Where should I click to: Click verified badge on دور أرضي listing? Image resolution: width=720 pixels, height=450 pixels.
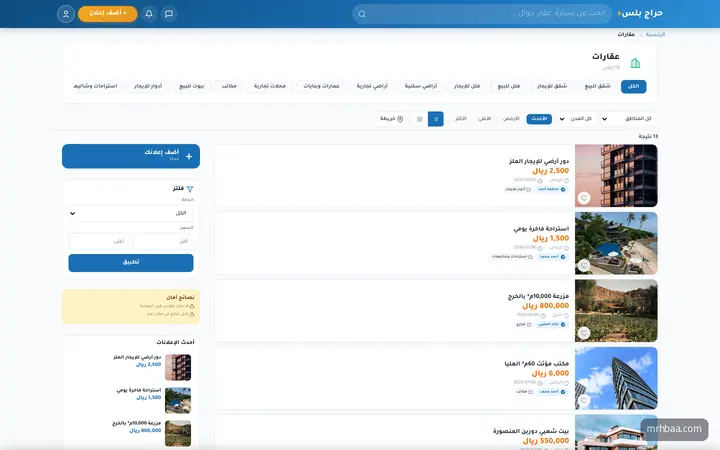click(563, 189)
